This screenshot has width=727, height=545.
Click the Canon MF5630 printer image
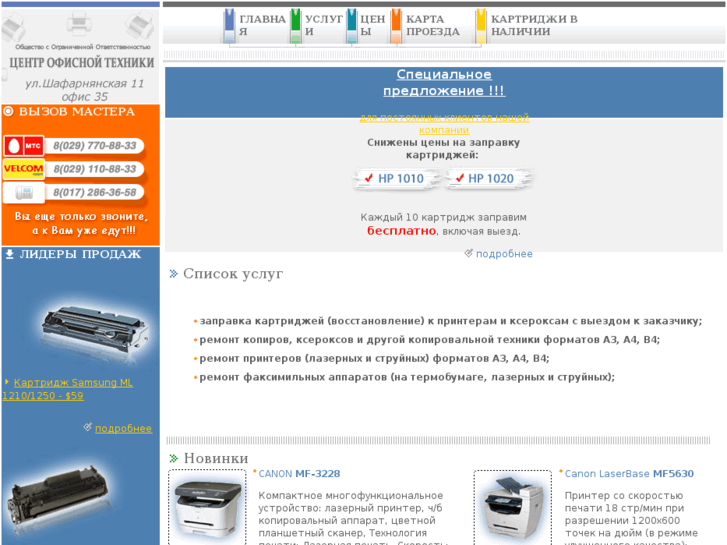(513, 508)
